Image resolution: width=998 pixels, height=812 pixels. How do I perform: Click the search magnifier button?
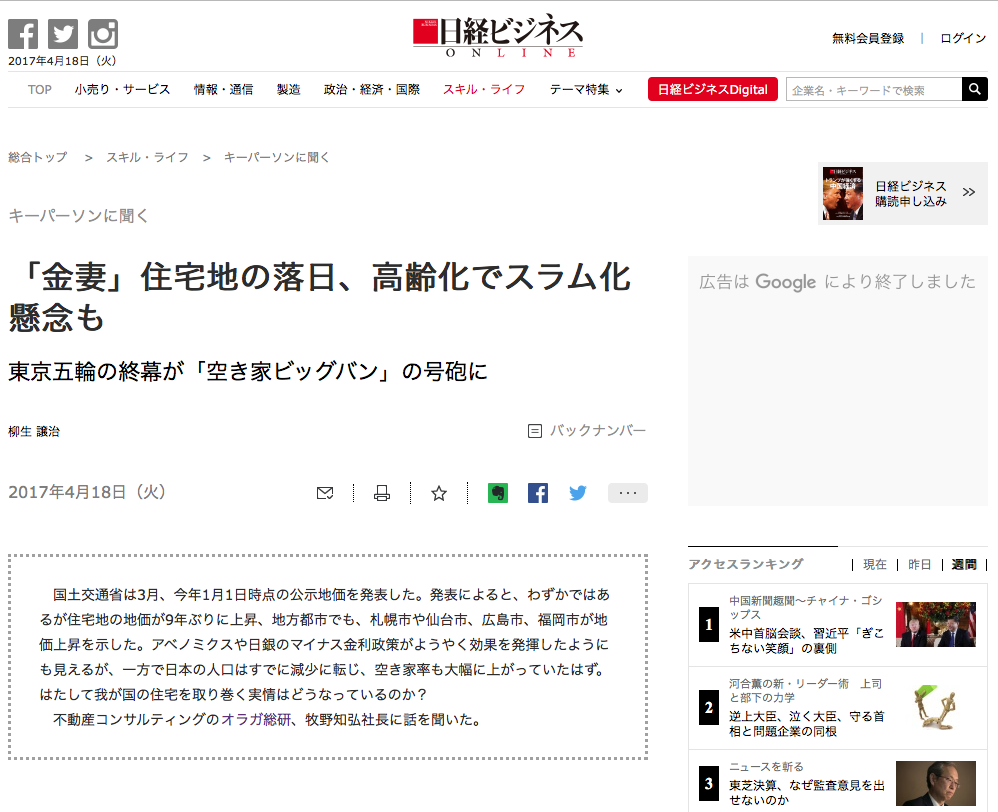click(x=974, y=90)
